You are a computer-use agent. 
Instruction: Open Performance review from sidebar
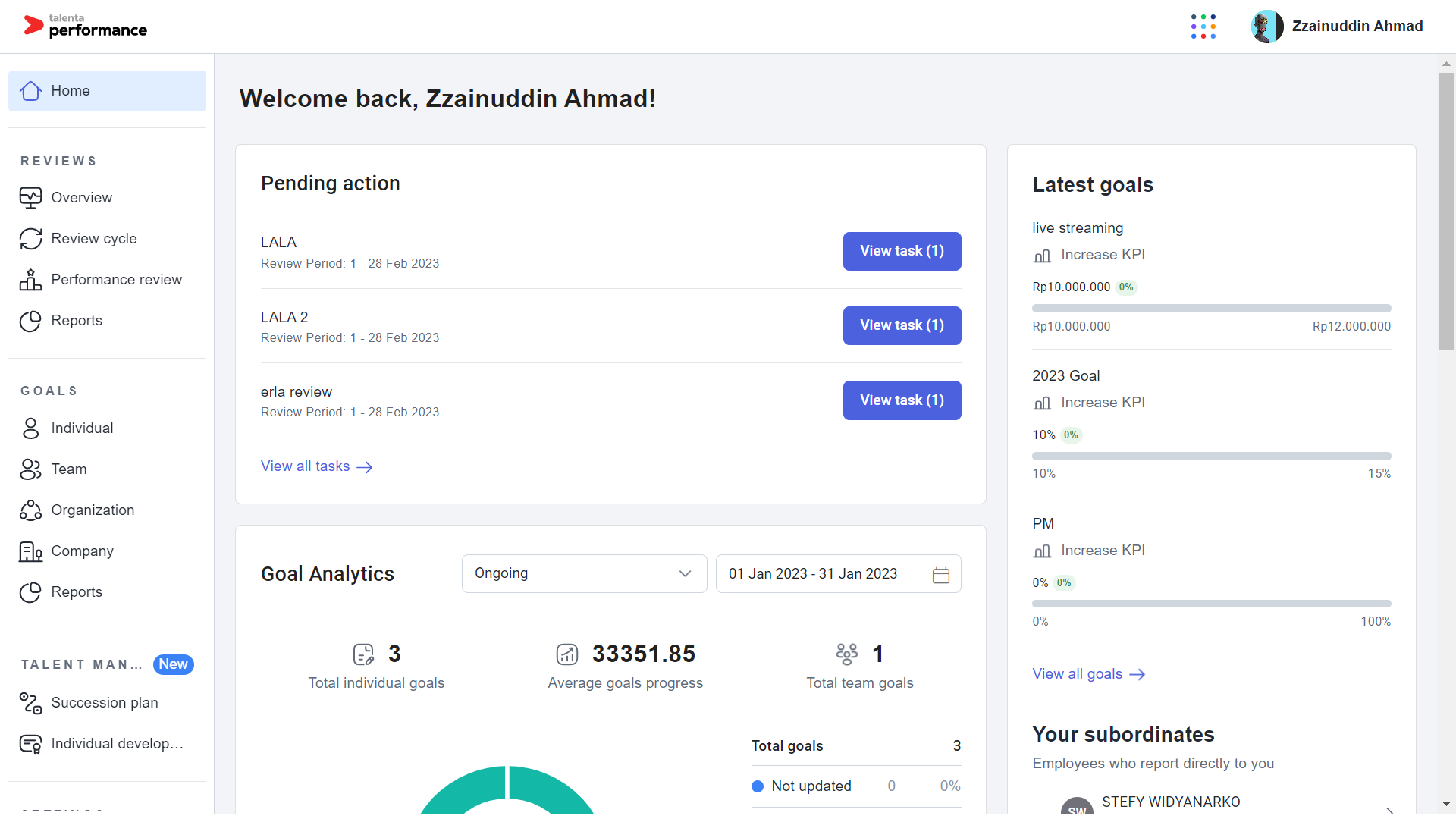[x=30, y=279]
